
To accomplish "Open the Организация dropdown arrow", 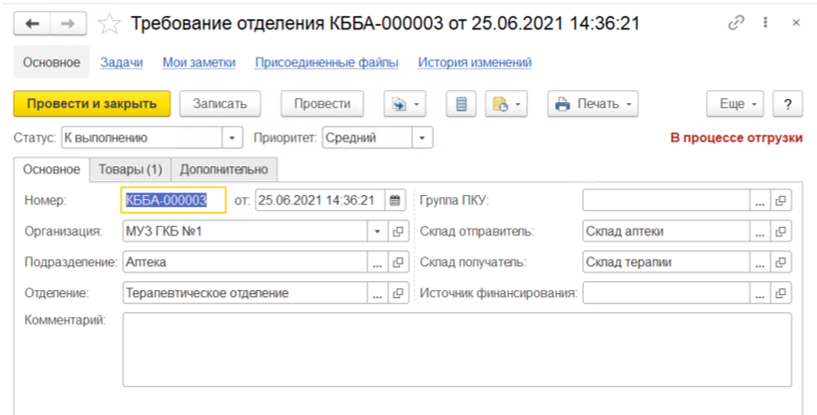I will 377,232.
